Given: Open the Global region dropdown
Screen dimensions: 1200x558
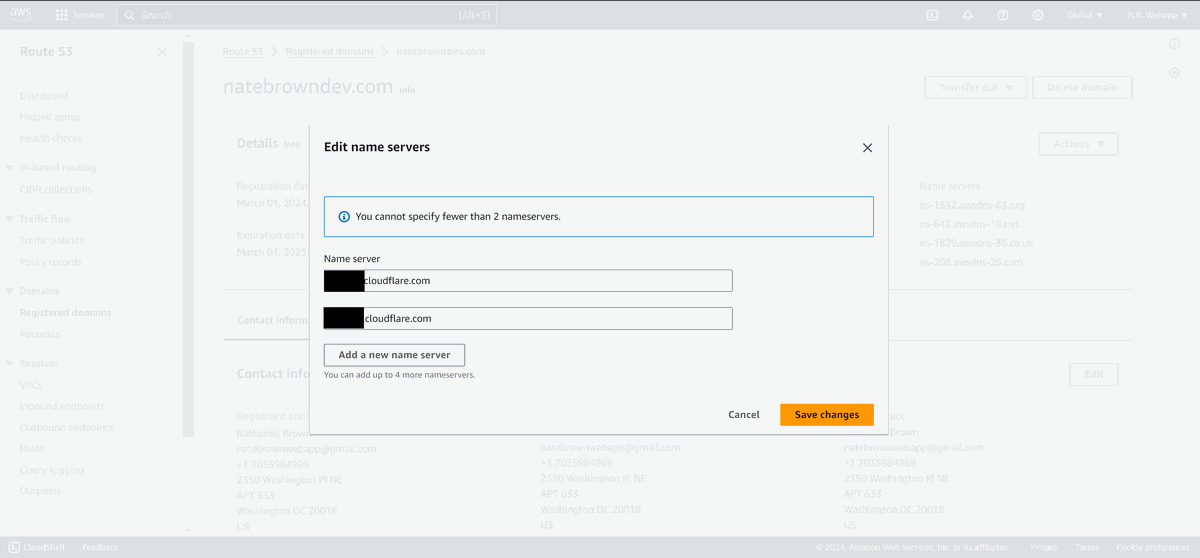Looking at the screenshot, I should click(x=1085, y=15).
